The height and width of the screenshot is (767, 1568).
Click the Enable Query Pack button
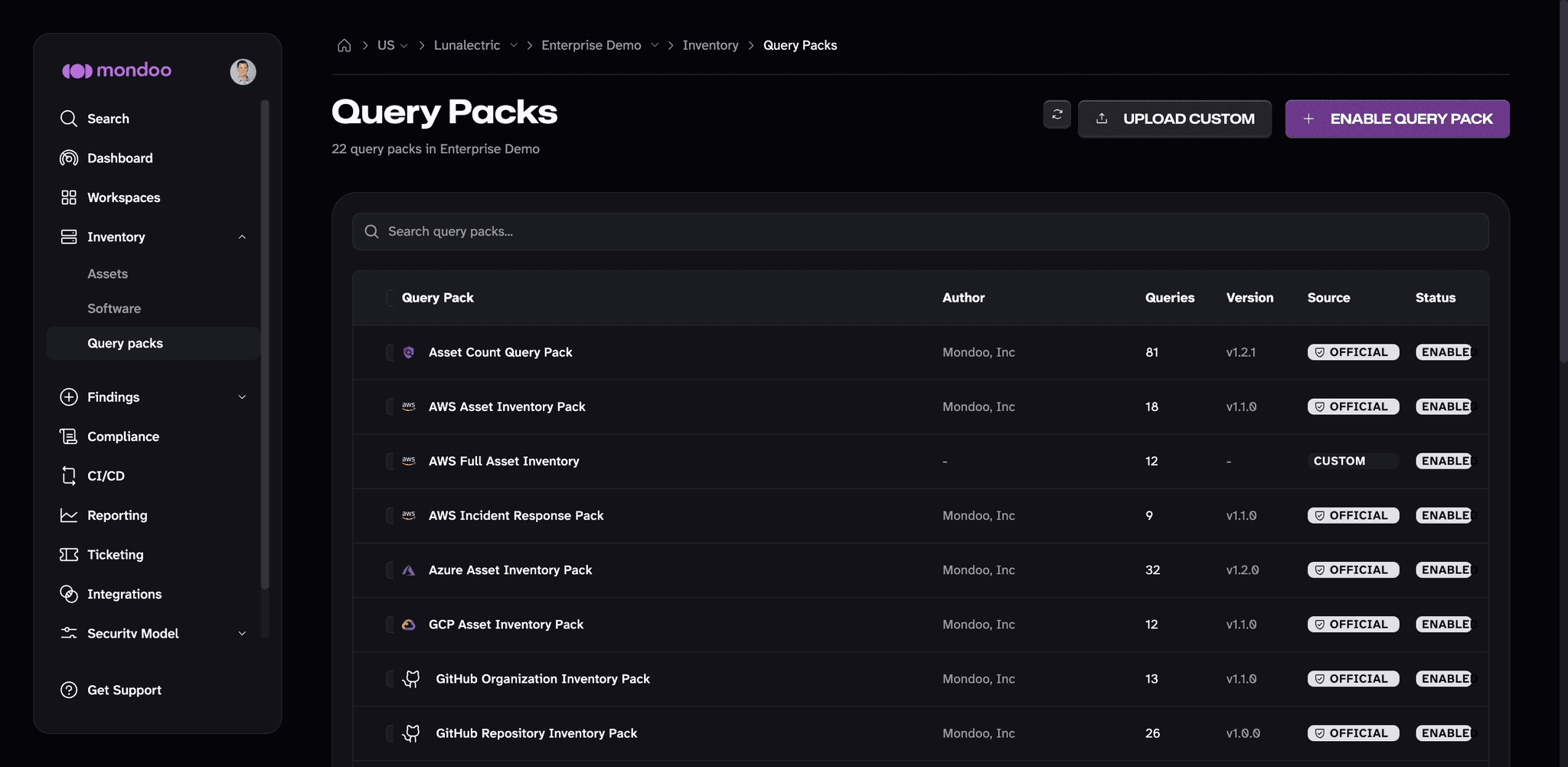click(x=1397, y=119)
